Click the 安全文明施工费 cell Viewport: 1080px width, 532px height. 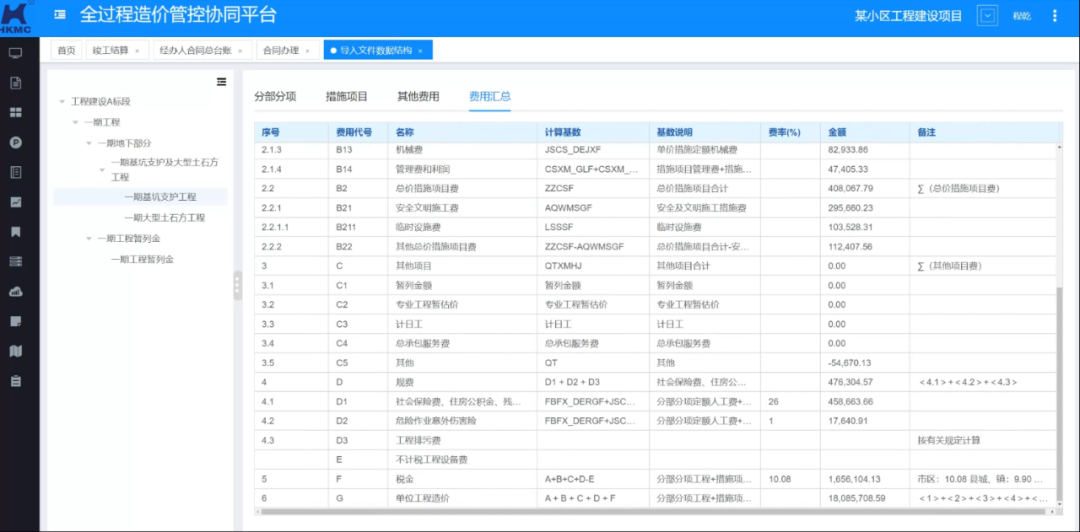[x=462, y=207]
